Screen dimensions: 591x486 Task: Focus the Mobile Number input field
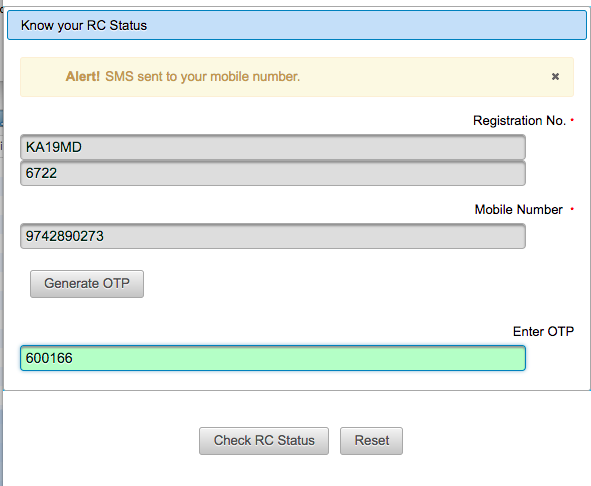(273, 236)
